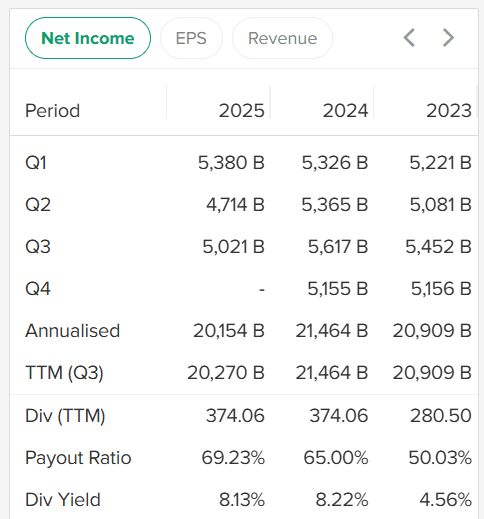The image size is (484, 519).
Task: Click Payout Ratio 2024 value 65.00%
Action: [x=336, y=458]
